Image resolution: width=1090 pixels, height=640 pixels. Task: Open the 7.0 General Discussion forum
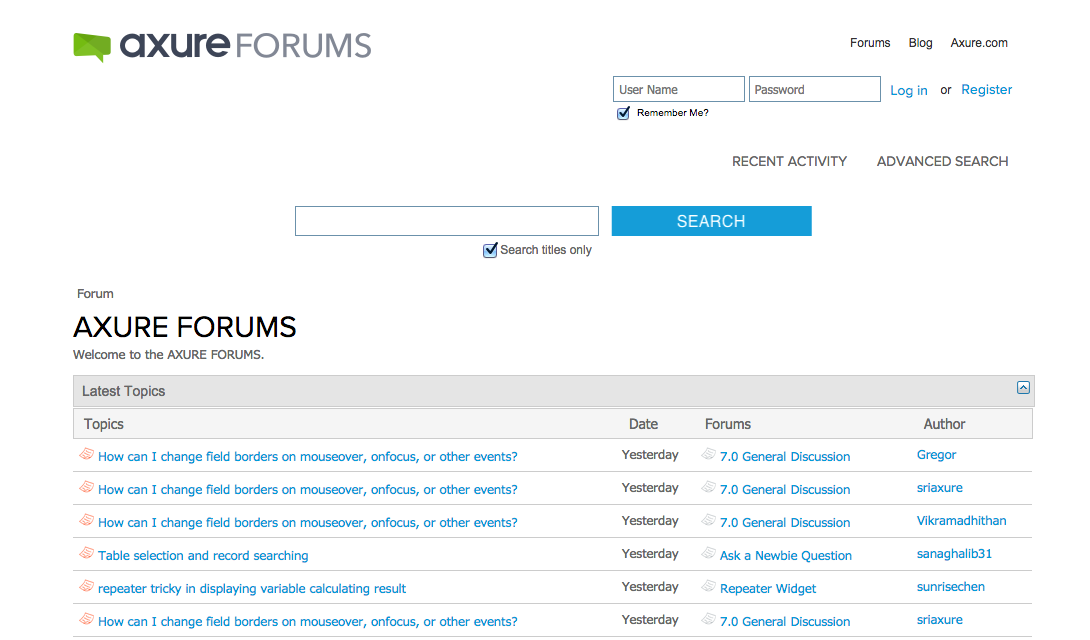[785, 456]
